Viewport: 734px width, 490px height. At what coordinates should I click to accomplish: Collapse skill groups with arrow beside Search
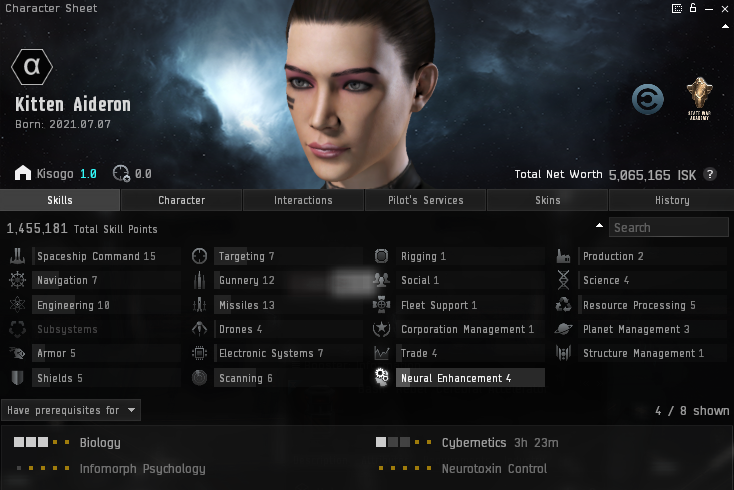click(x=599, y=226)
